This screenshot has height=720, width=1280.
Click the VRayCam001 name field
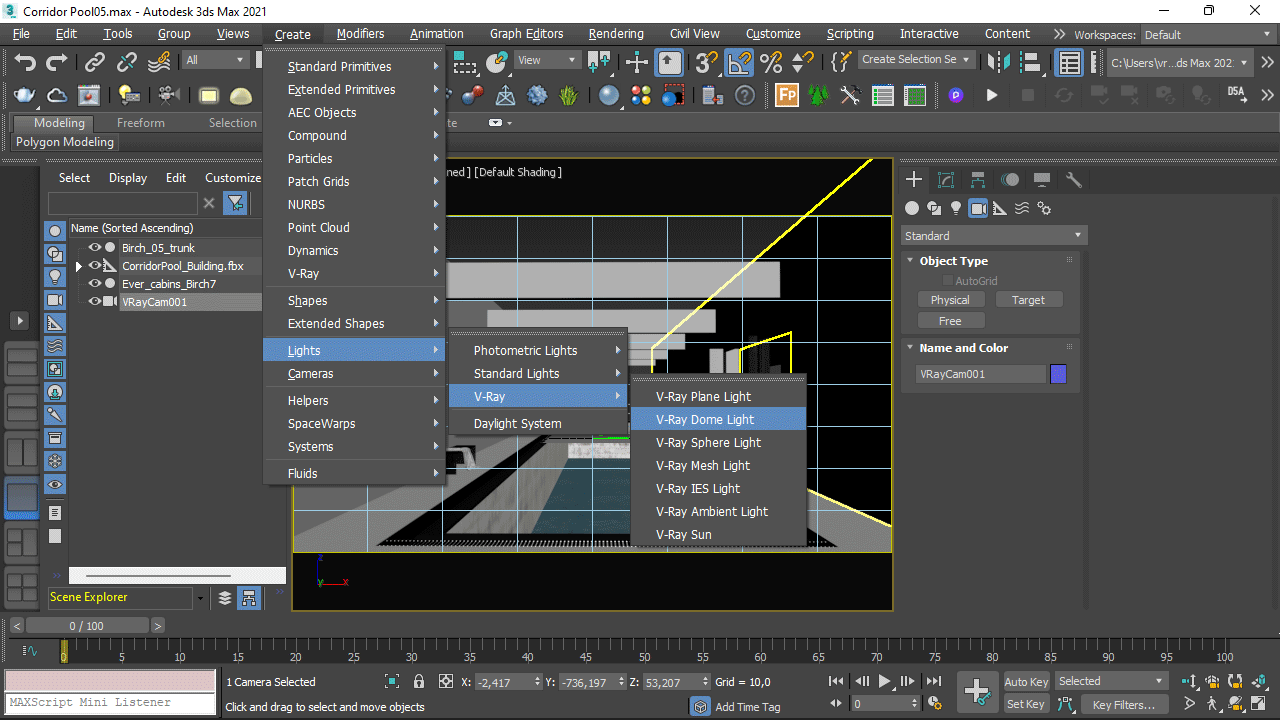pyautogui.click(x=980, y=374)
